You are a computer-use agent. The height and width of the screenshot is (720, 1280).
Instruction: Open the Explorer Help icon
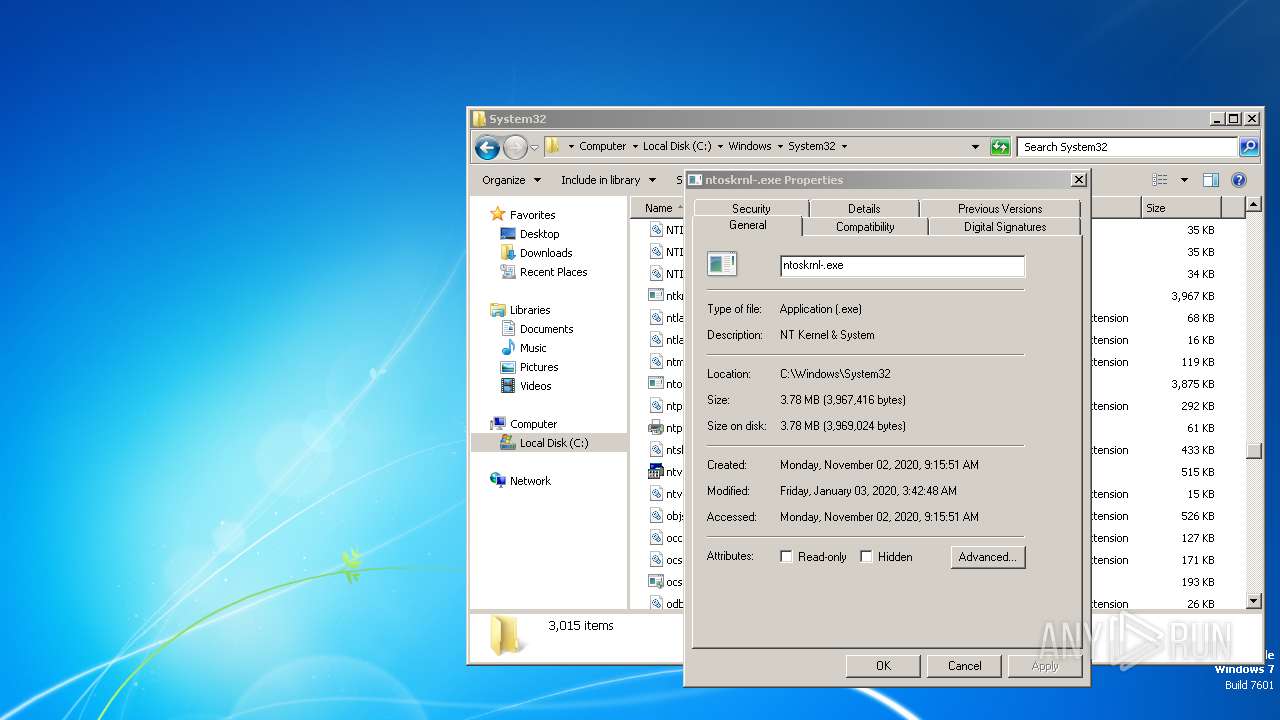point(1239,180)
